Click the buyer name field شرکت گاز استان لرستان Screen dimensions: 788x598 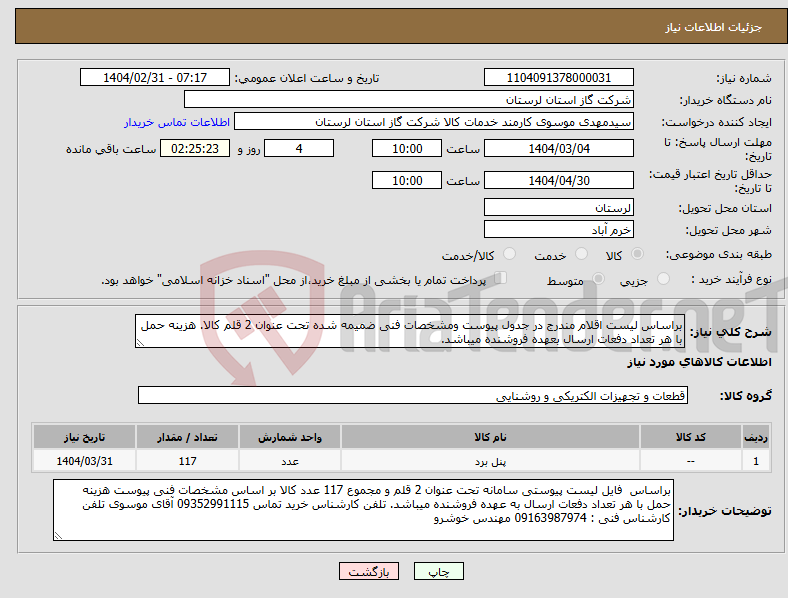point(409,99)
